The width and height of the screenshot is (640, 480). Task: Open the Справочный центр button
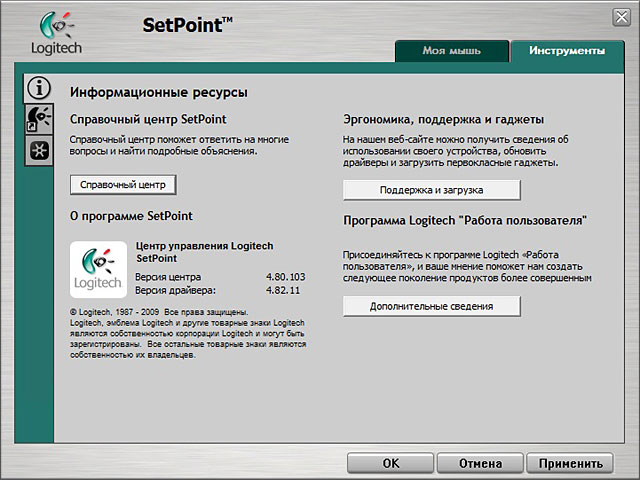pyautogui.click(x=123, y=185)
